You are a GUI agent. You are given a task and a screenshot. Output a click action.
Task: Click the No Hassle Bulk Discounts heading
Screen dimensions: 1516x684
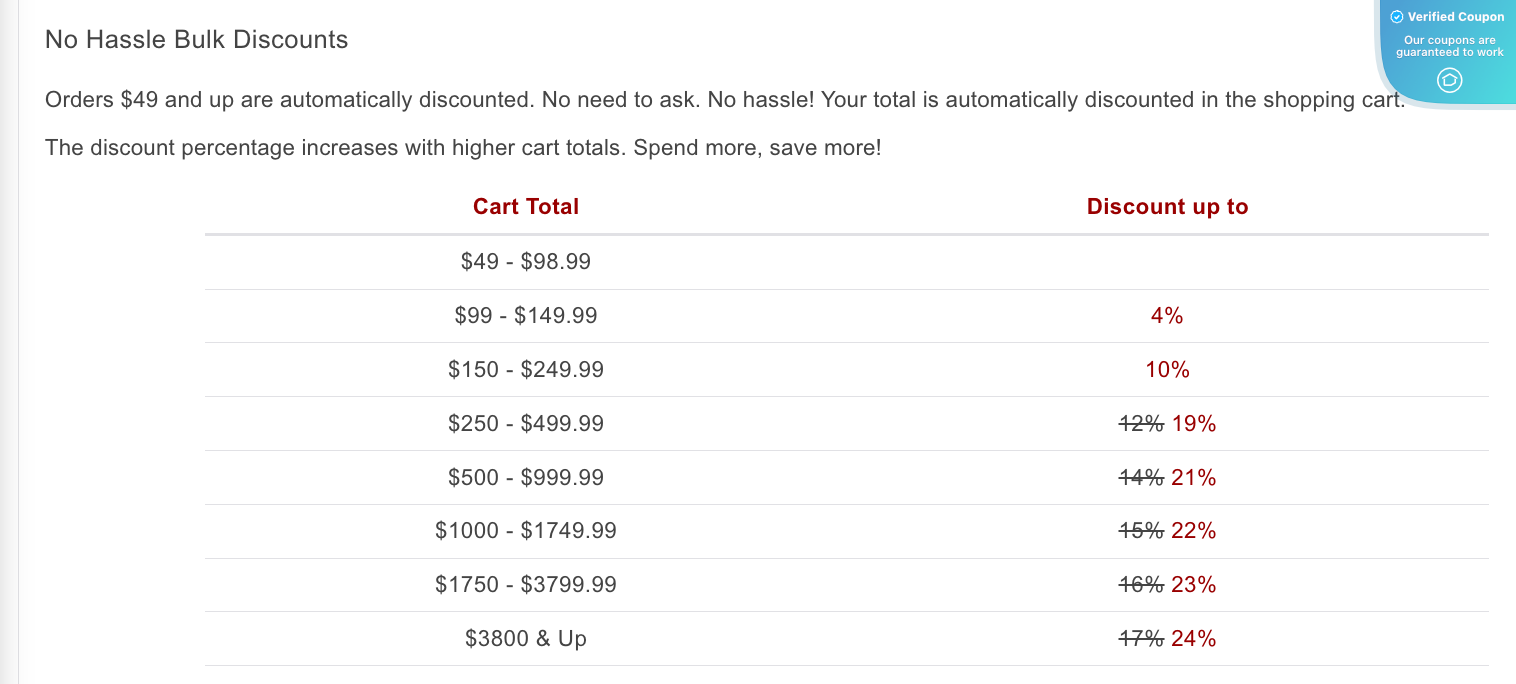(196, 39)
